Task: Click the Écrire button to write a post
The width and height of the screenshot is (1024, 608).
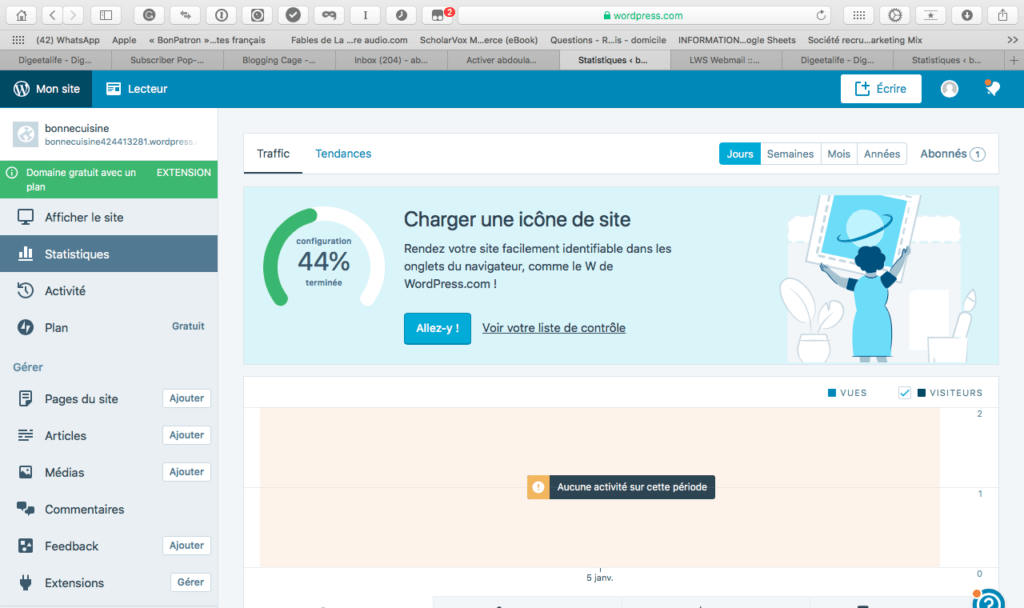Action: point(880,89)
